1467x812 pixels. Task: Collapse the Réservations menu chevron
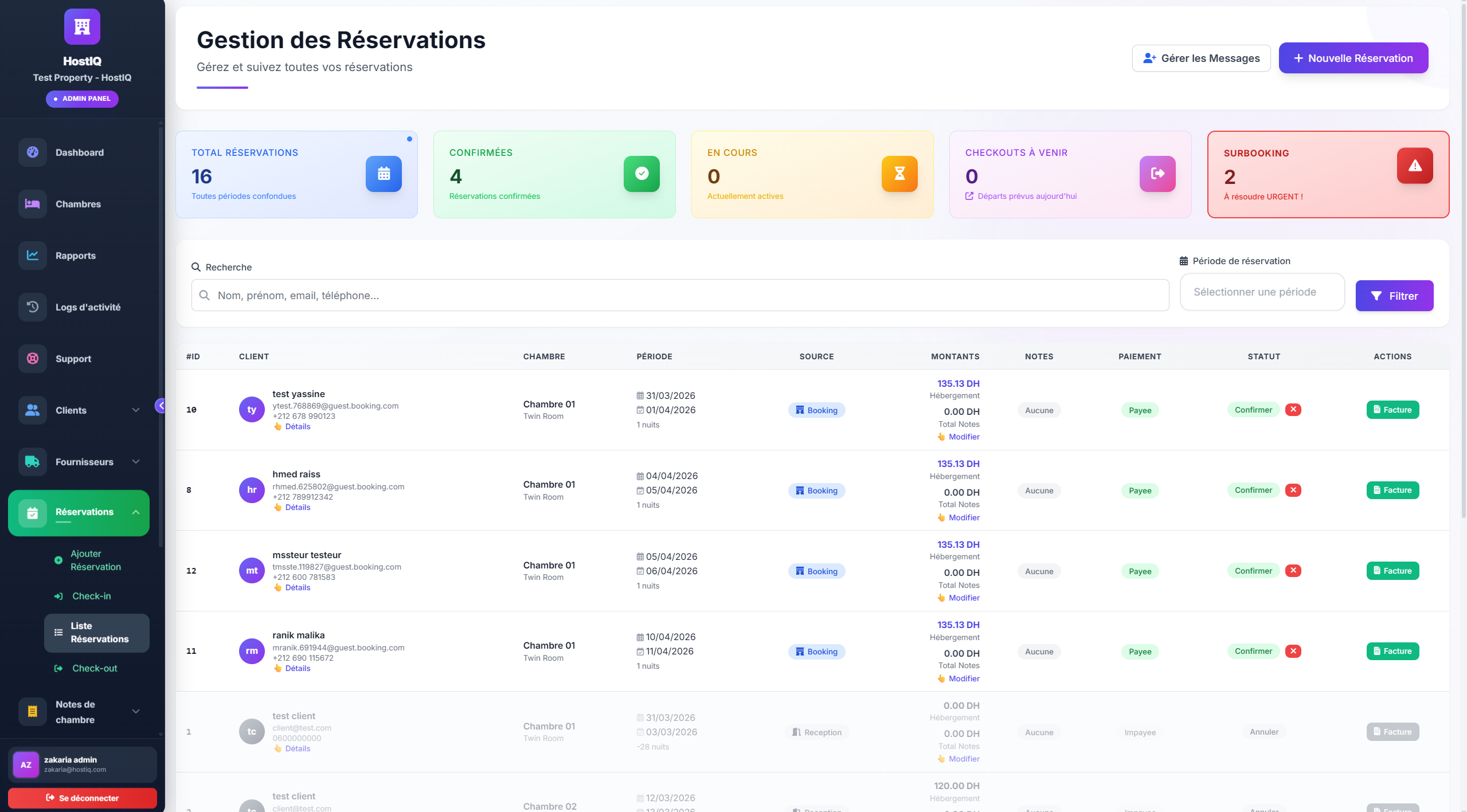click(x=136, y=512)
